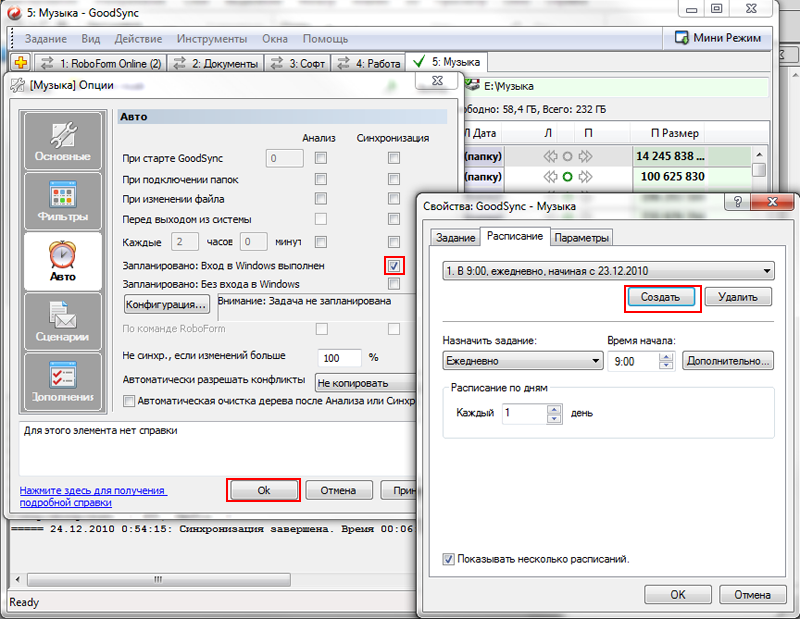Click Время начала field 9:00
The image size is (800, 619).
click(x=633, y=361)
